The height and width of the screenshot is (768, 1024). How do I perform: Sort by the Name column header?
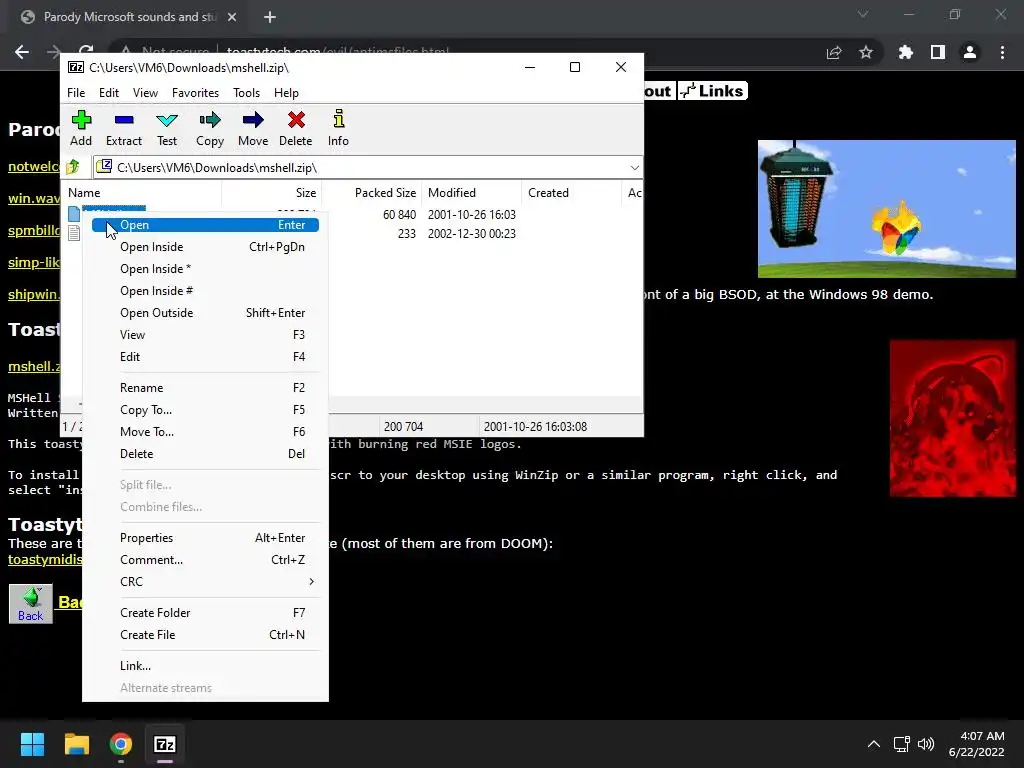(142, 193)
